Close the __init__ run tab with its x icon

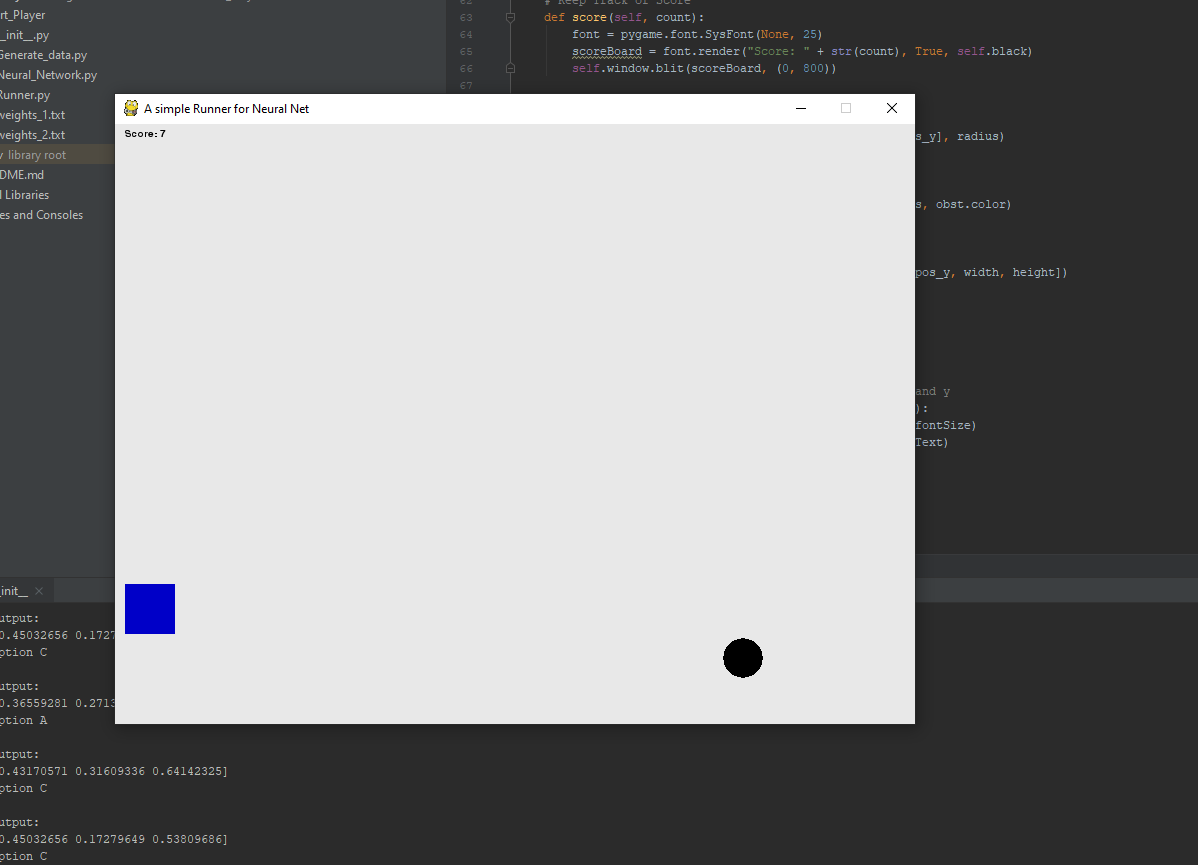coord(39,591)
